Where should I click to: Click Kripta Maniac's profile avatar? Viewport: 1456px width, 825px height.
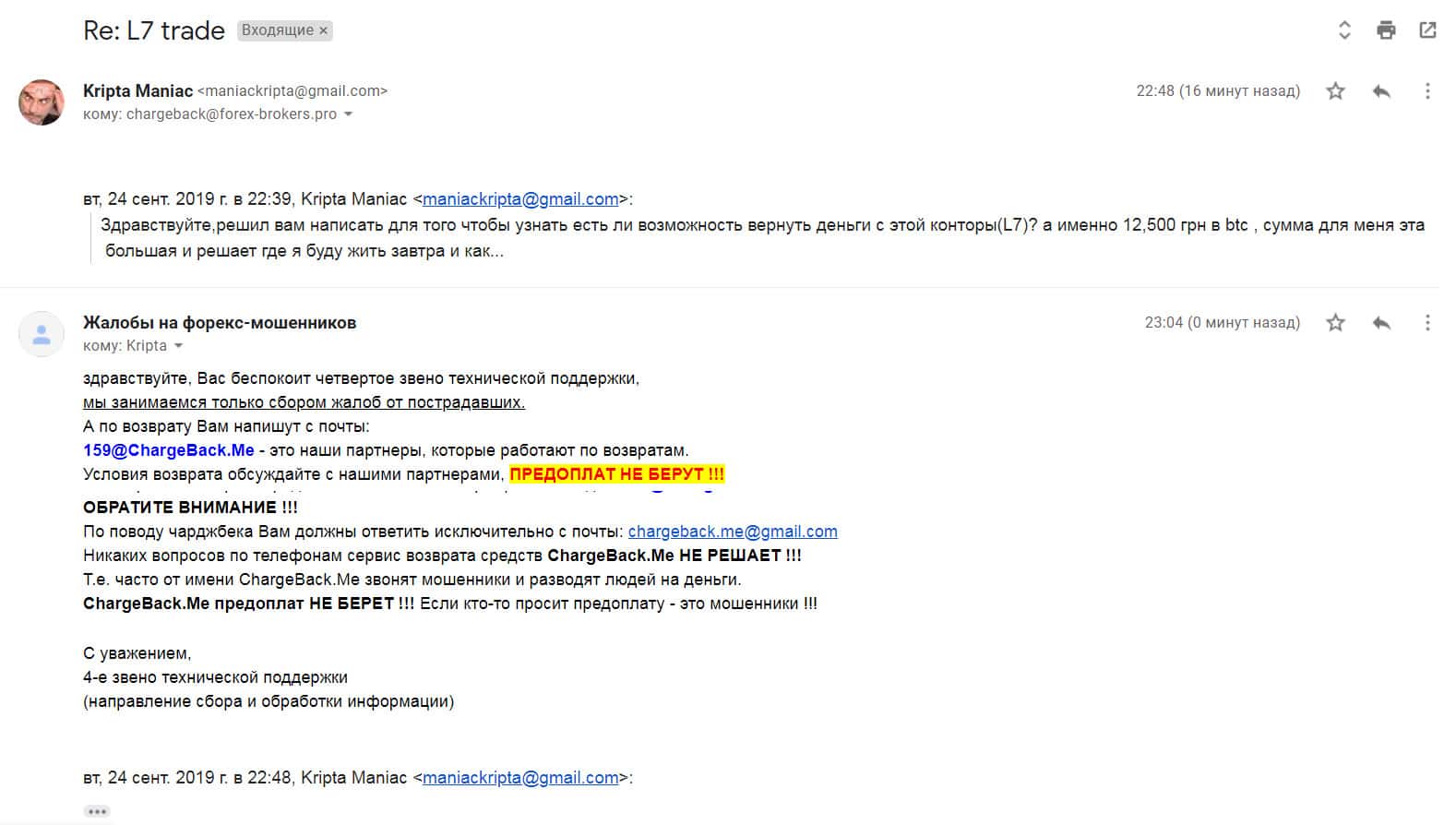tap(42, 102)
